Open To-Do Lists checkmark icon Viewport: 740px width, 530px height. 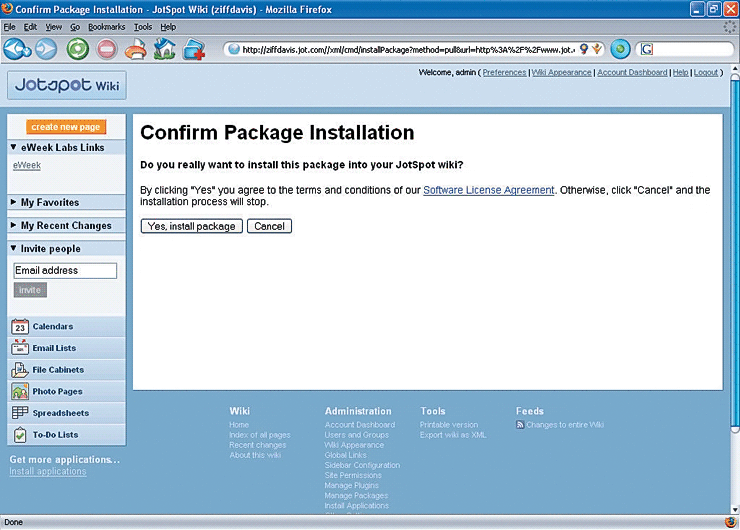(20, 435)
